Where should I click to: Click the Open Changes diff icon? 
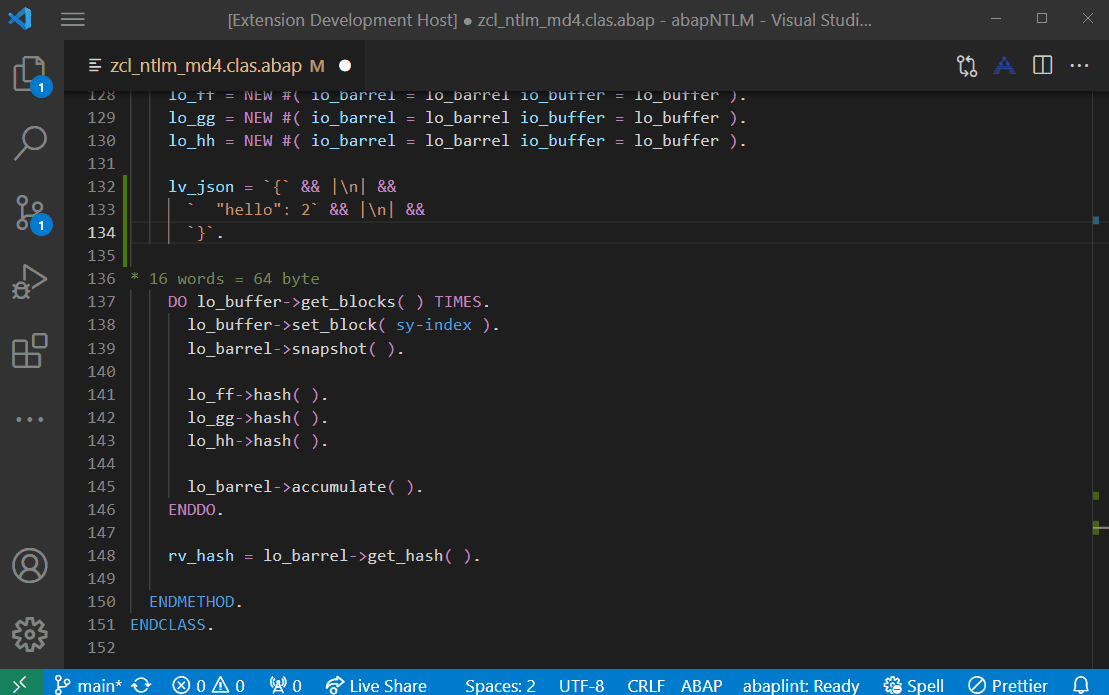(x=966, y=64)
